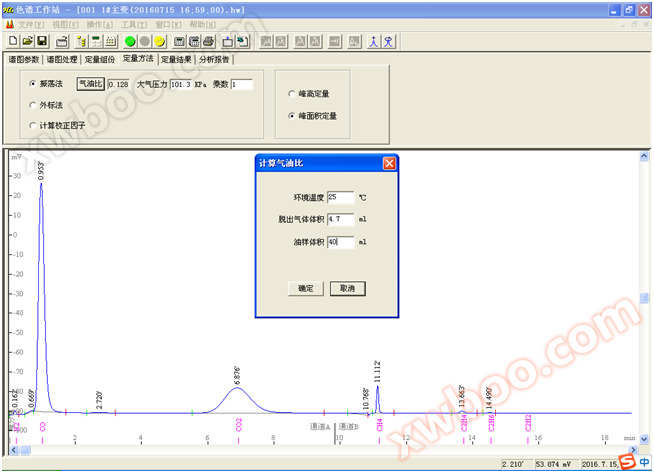Switch to the 谱图处理 tab
The height and width of the screenshot is (473, 654).
[x=60, y=59]
